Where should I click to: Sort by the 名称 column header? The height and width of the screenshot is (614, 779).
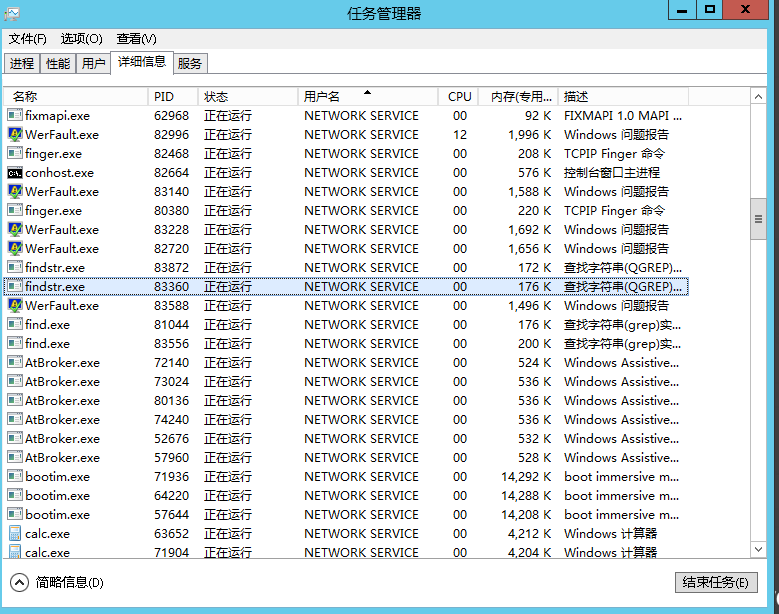coord(76,96)
